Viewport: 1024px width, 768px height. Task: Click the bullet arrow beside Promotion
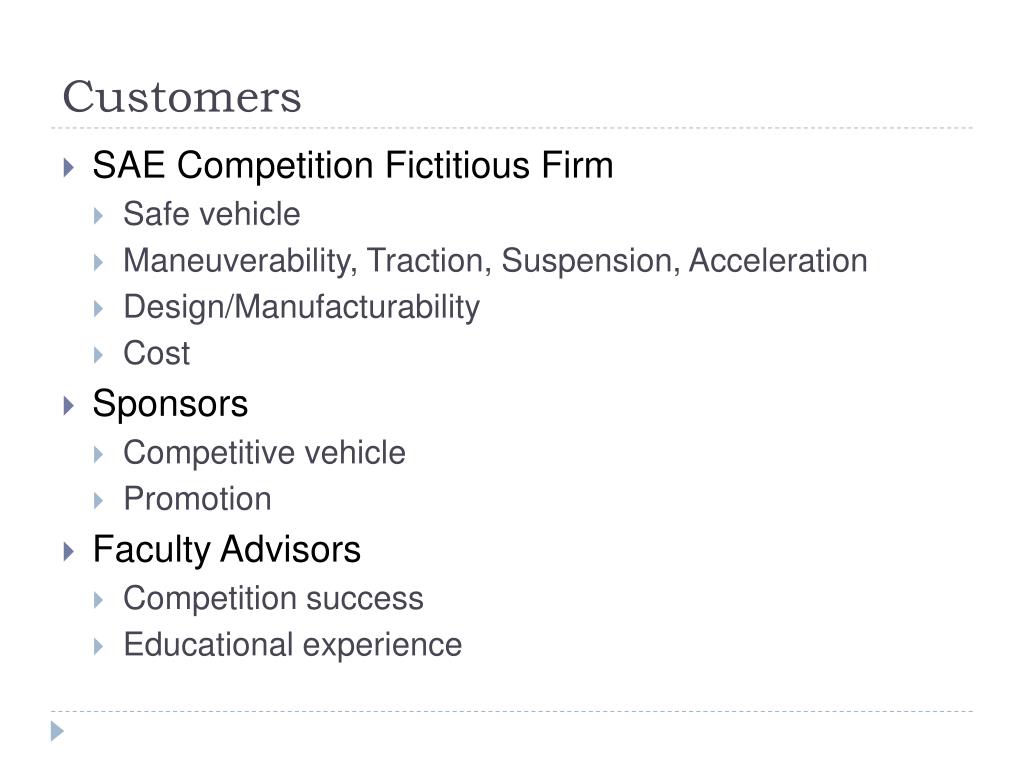pos(99,501)
